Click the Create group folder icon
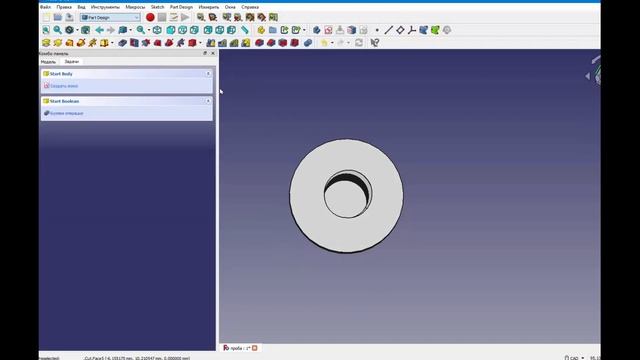Image resolution: width=640 pixels, height=360 pixels. click(273, 30)
